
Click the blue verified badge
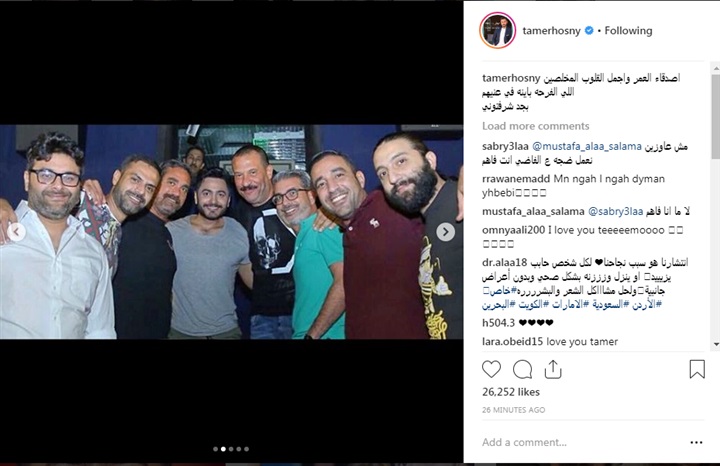589,31
